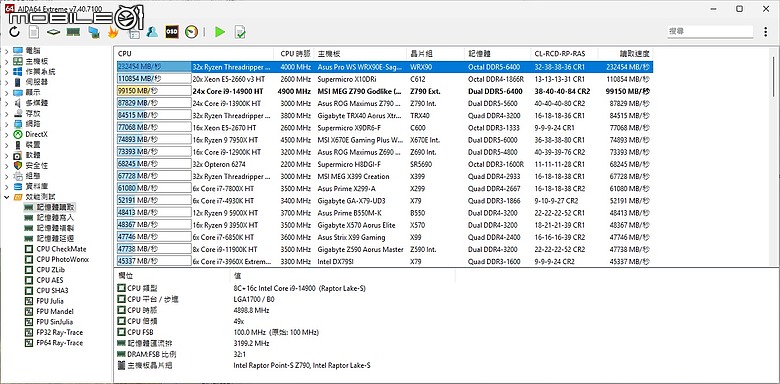Expand the 安全性 tree node
The height and width of the screenshot is (384, 780).
pos(6,166)
